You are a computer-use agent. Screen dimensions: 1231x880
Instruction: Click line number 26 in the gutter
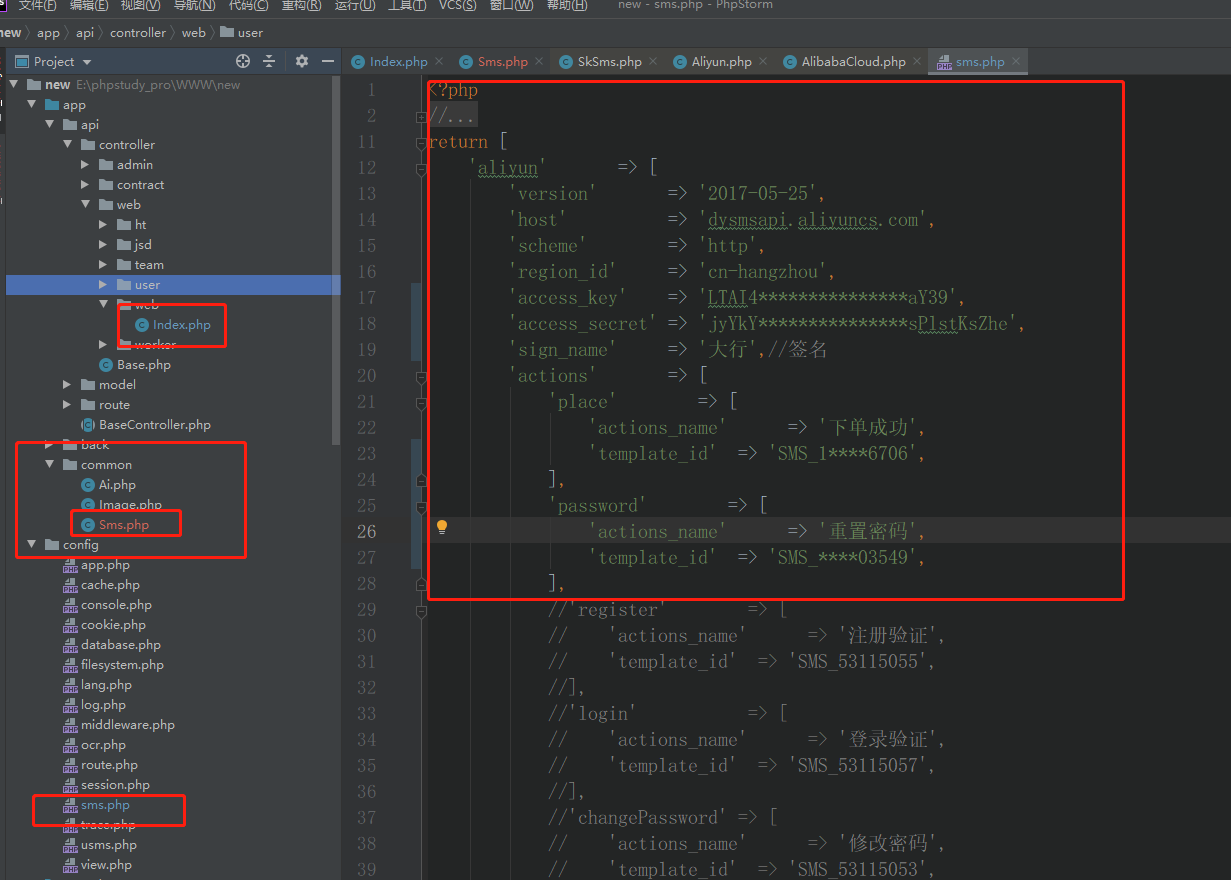pyautogui.click(x=366, y=531)
